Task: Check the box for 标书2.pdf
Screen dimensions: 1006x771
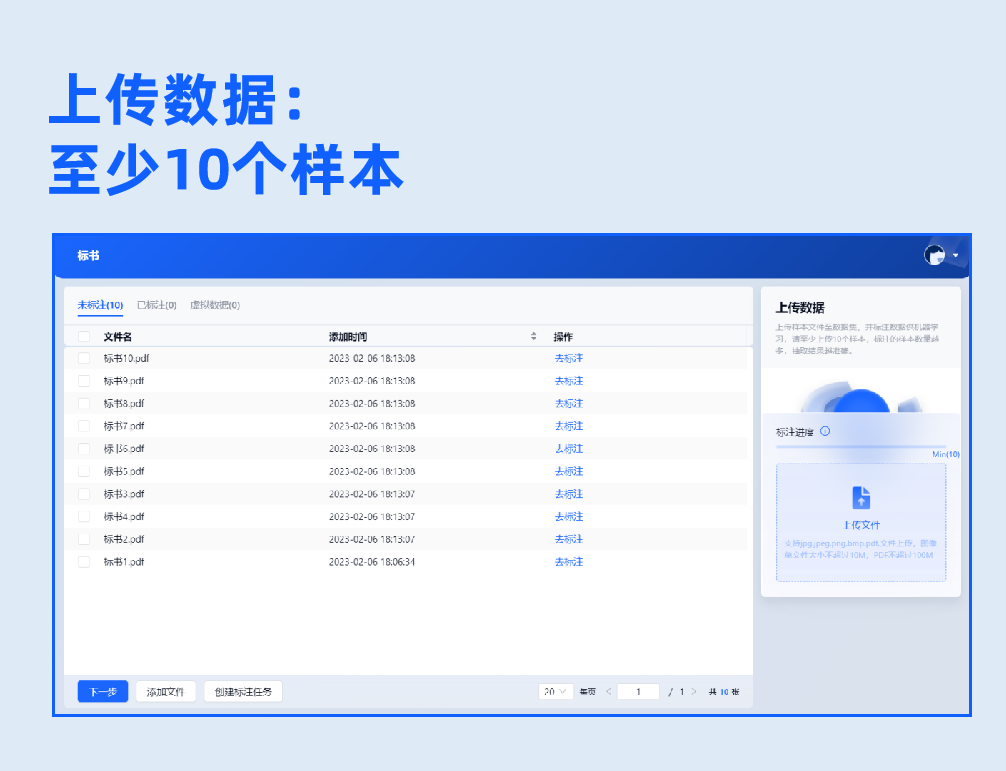Action: pyautogui.click(x=84, y=539)
